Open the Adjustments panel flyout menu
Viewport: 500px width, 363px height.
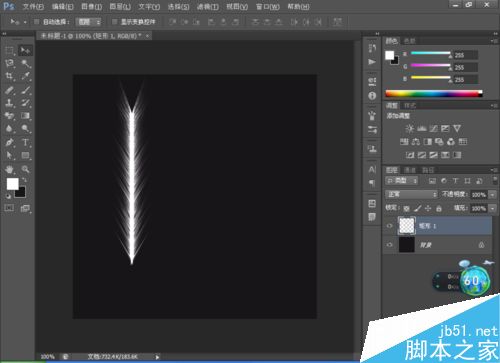pyautogui.click(x=494, y=106)
